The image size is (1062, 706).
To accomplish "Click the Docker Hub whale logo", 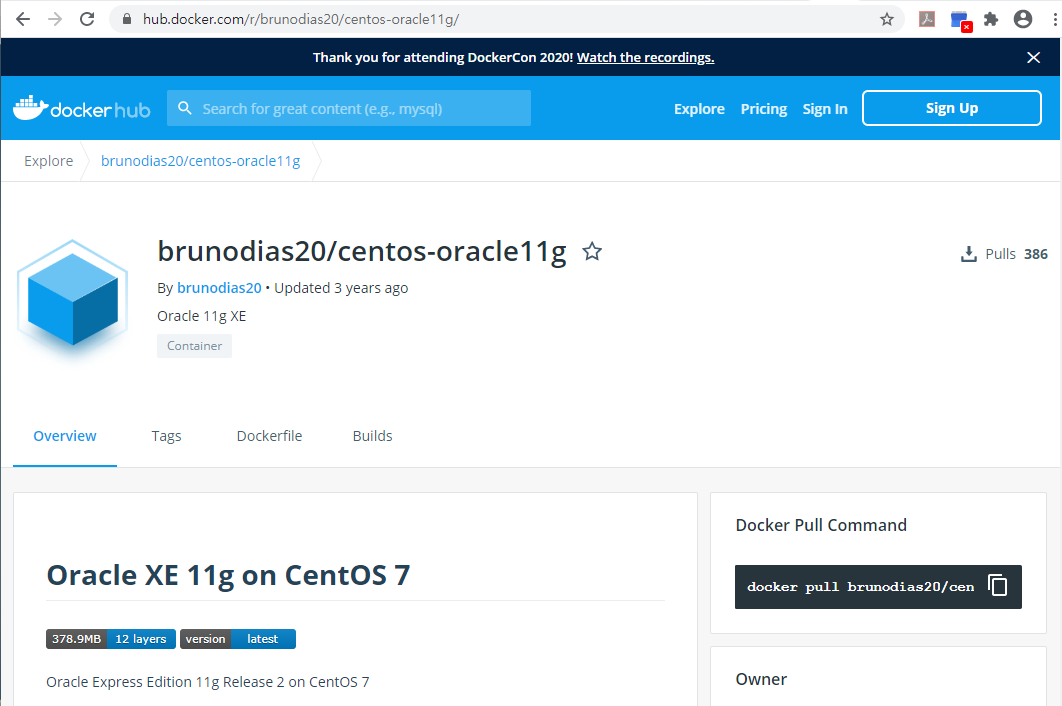I will tap(82, 108).
